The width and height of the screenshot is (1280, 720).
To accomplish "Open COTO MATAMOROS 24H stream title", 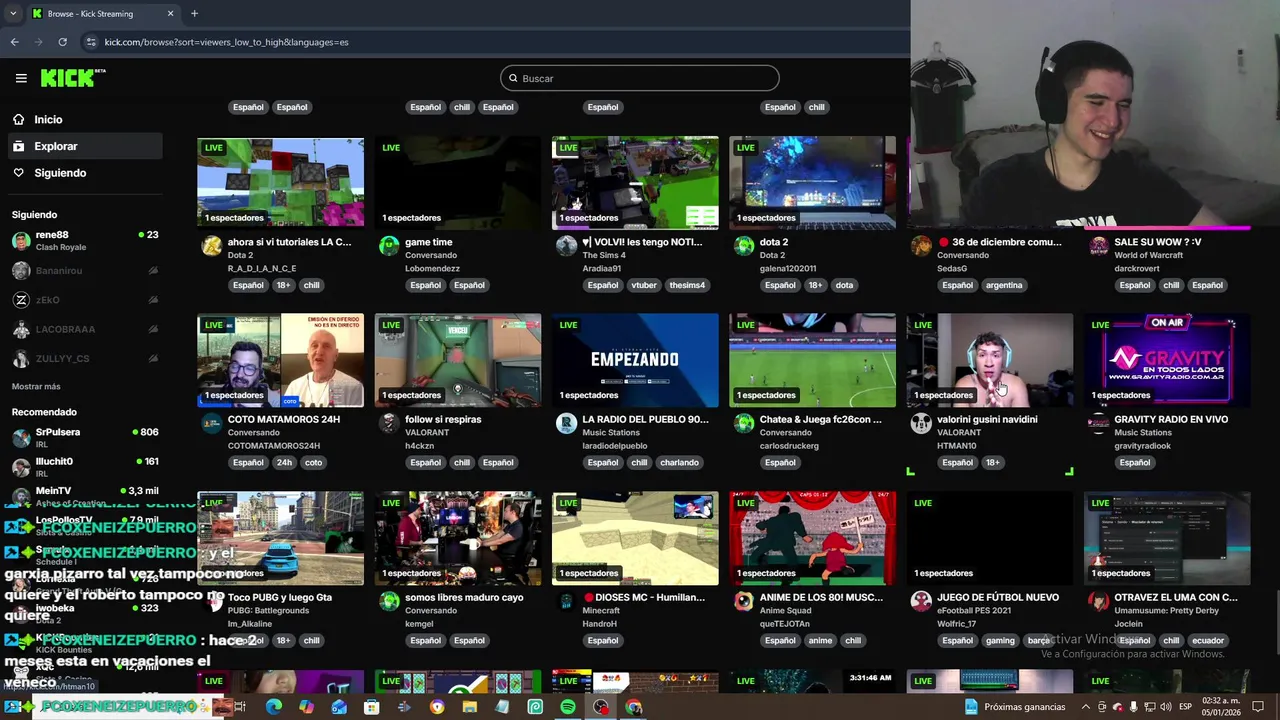I will point(284,419).
